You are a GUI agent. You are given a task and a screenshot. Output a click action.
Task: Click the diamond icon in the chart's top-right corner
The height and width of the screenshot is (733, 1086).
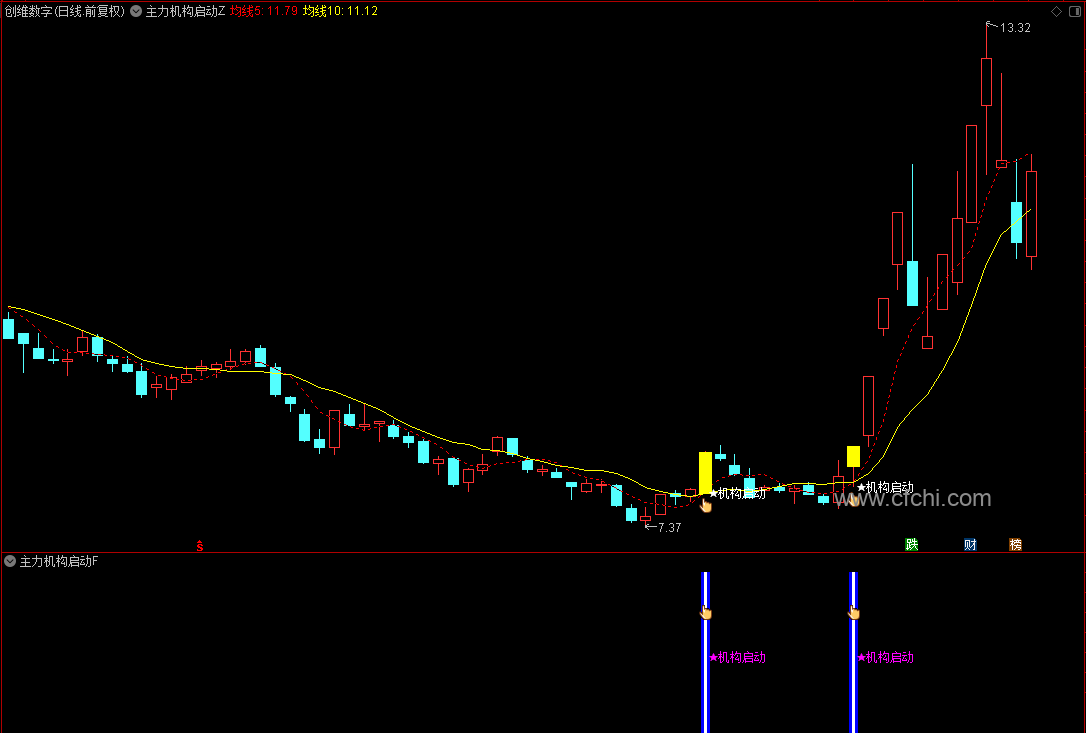click(x=1056, y=11)
